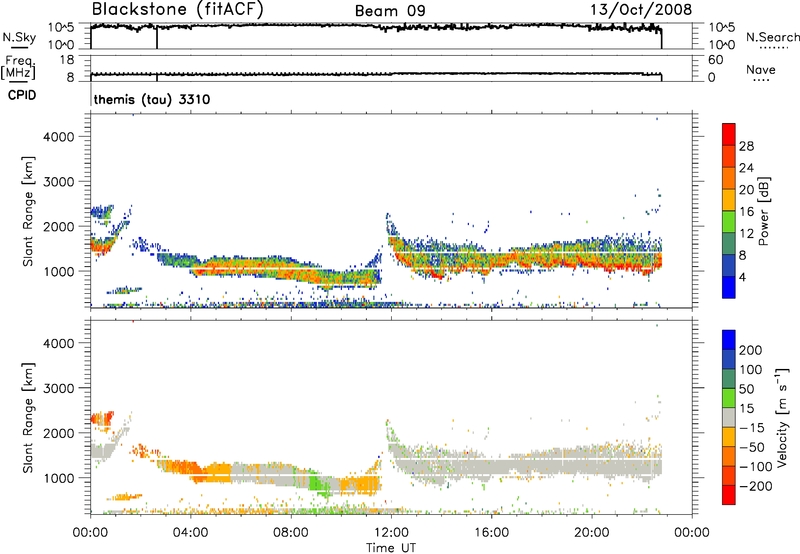Click the '12' power colorbar label
Screen dimensions: 800x554
tap(746, 234)
